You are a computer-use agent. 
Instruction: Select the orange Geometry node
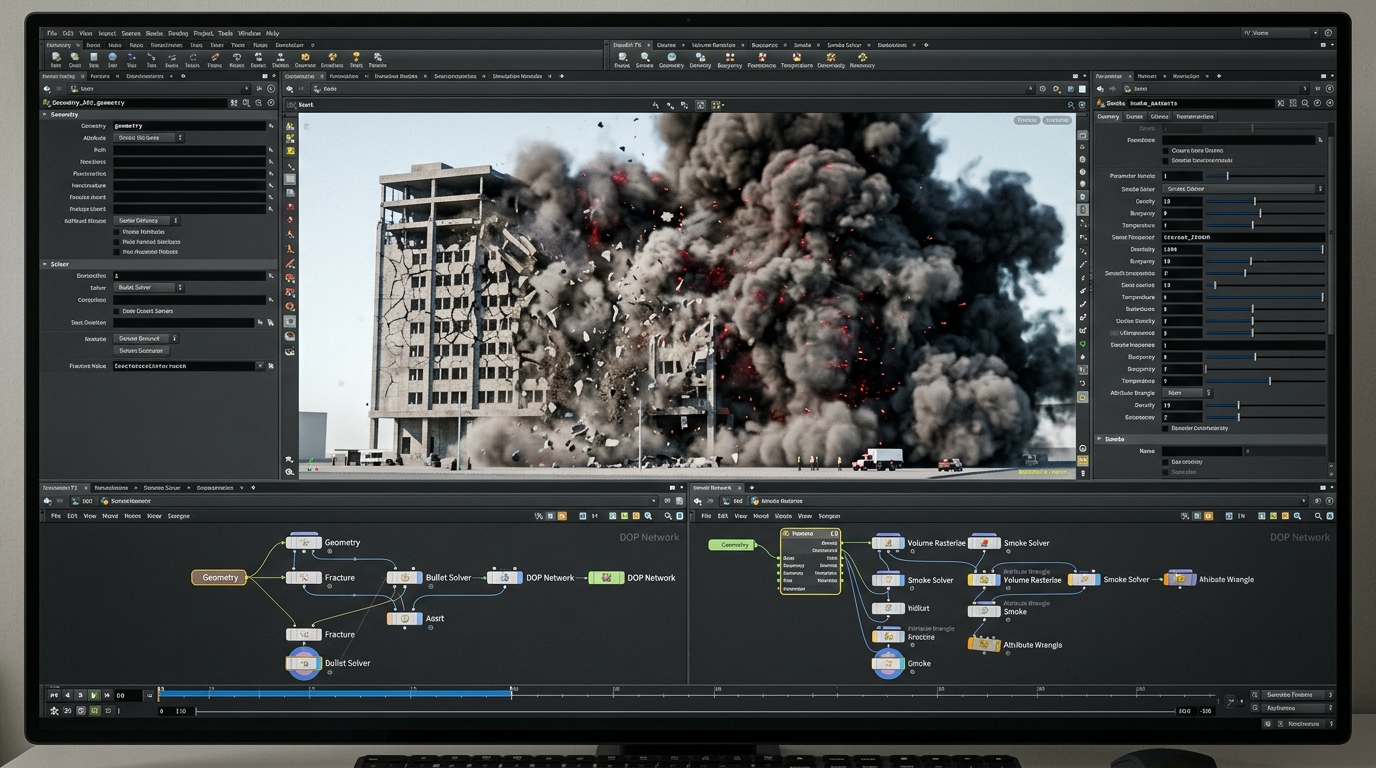pyautogui.click(x=220, y=578)
